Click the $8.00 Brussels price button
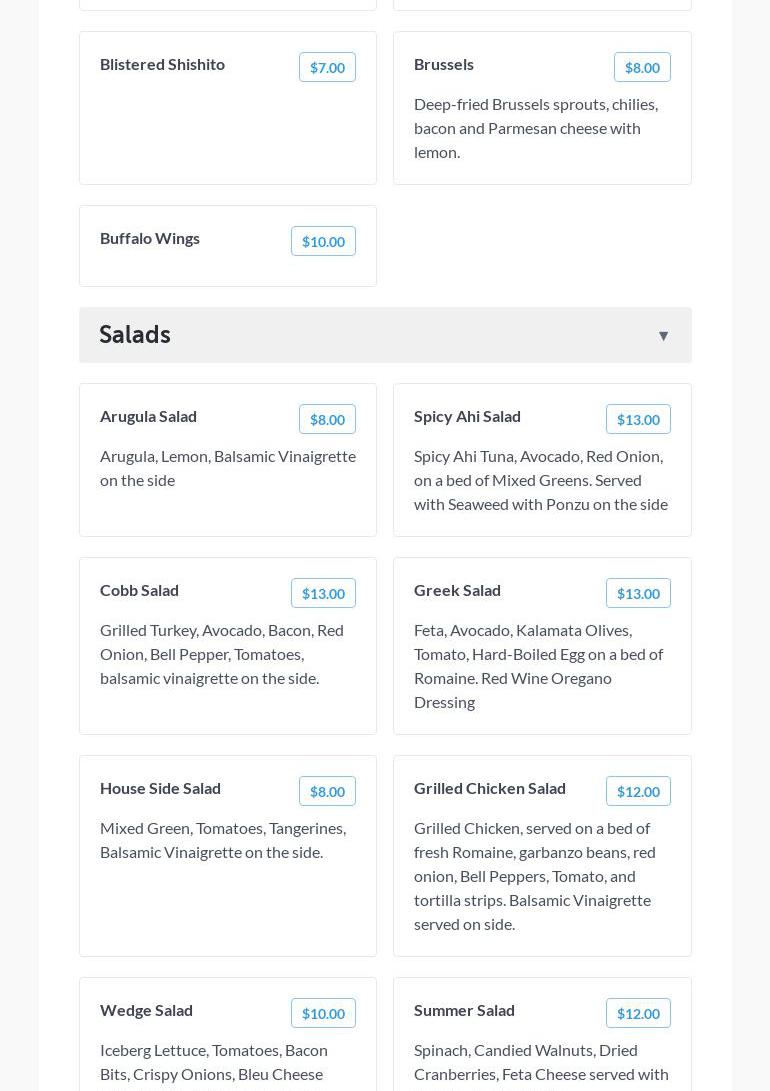 point(642,67)
